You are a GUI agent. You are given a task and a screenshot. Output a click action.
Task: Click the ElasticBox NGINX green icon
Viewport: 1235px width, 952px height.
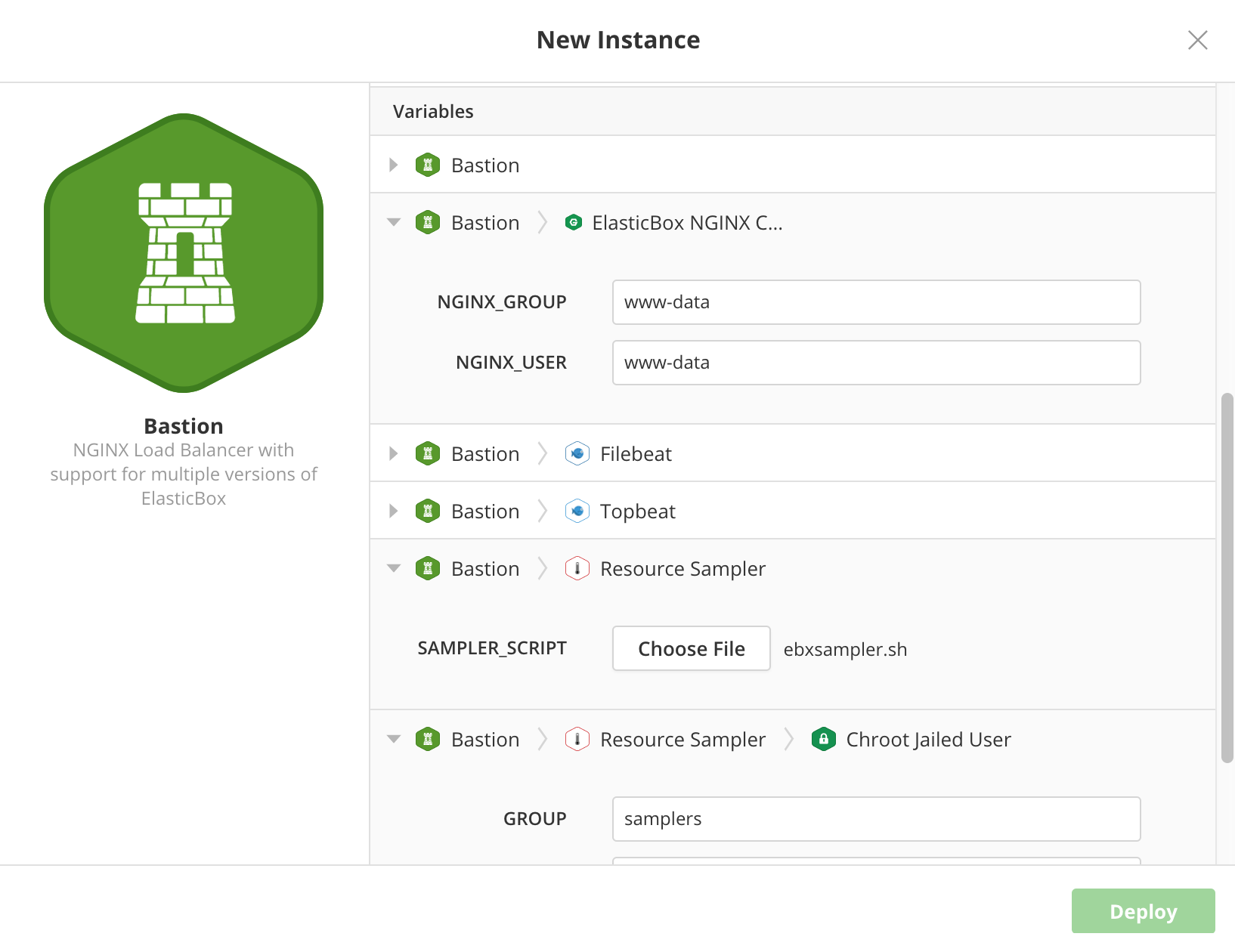pyautogui.click(x=574, y=222)
